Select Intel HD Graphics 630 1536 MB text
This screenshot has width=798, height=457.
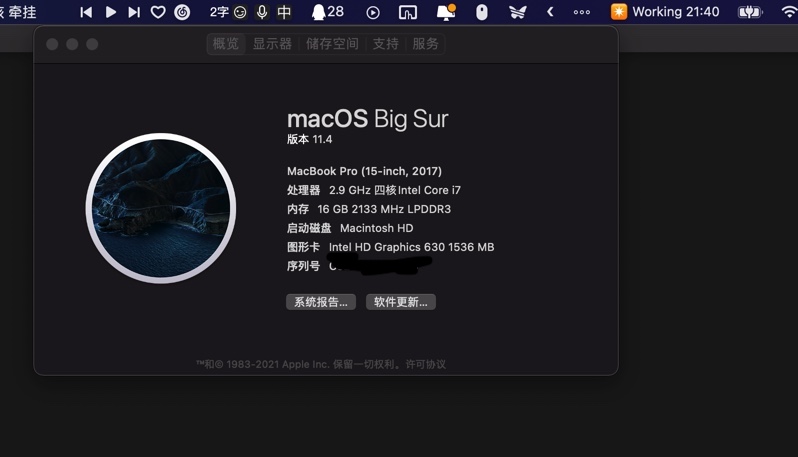(x=411, y=247)
